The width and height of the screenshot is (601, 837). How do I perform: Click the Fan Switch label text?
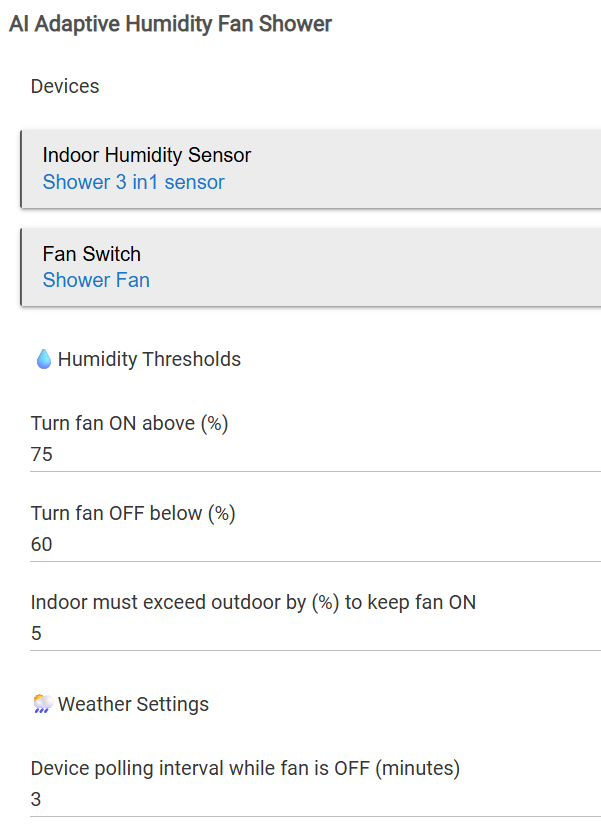[x=92, y=254]
